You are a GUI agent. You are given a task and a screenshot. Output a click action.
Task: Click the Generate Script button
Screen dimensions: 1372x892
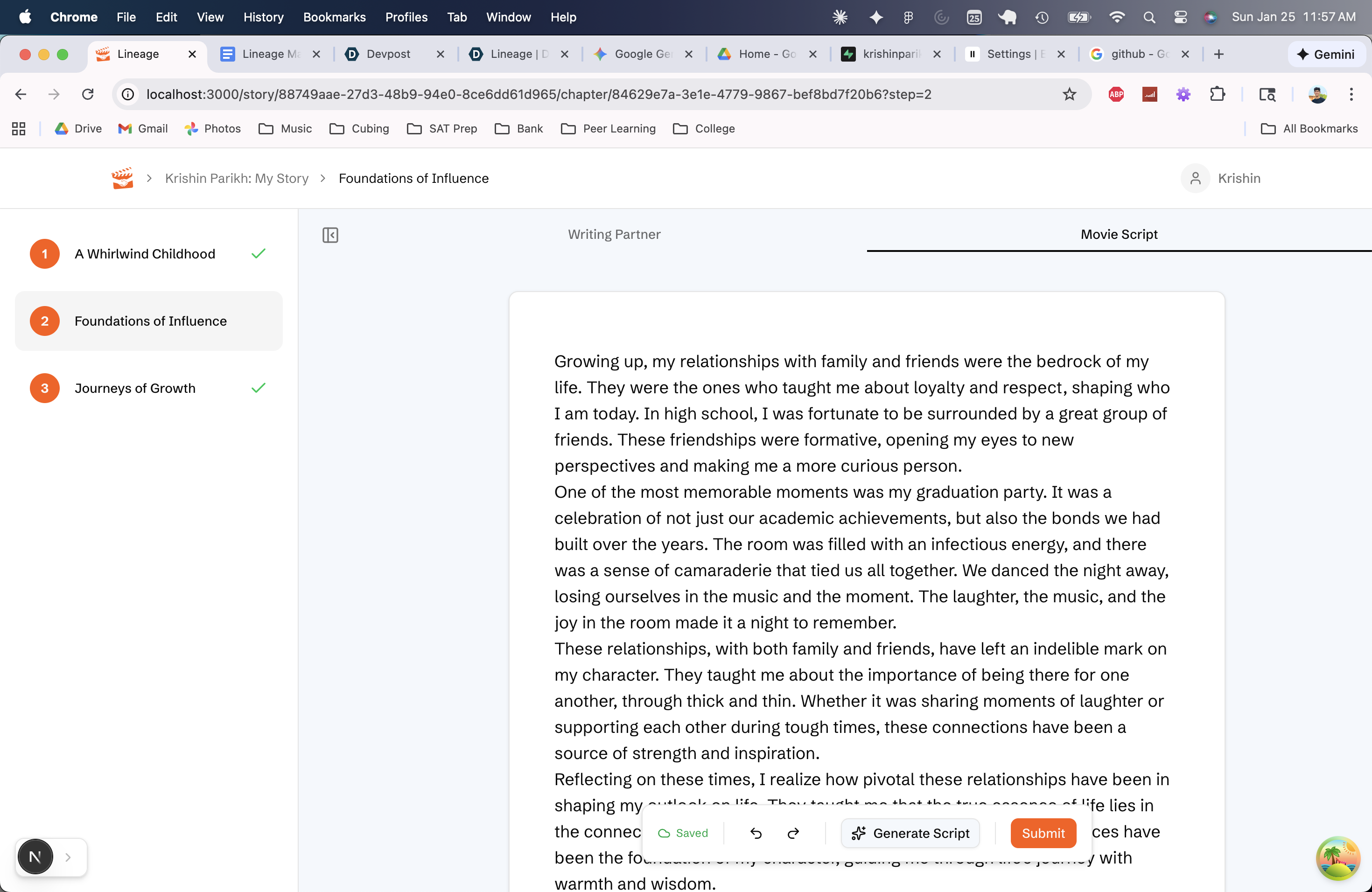(x=910, y=833)
